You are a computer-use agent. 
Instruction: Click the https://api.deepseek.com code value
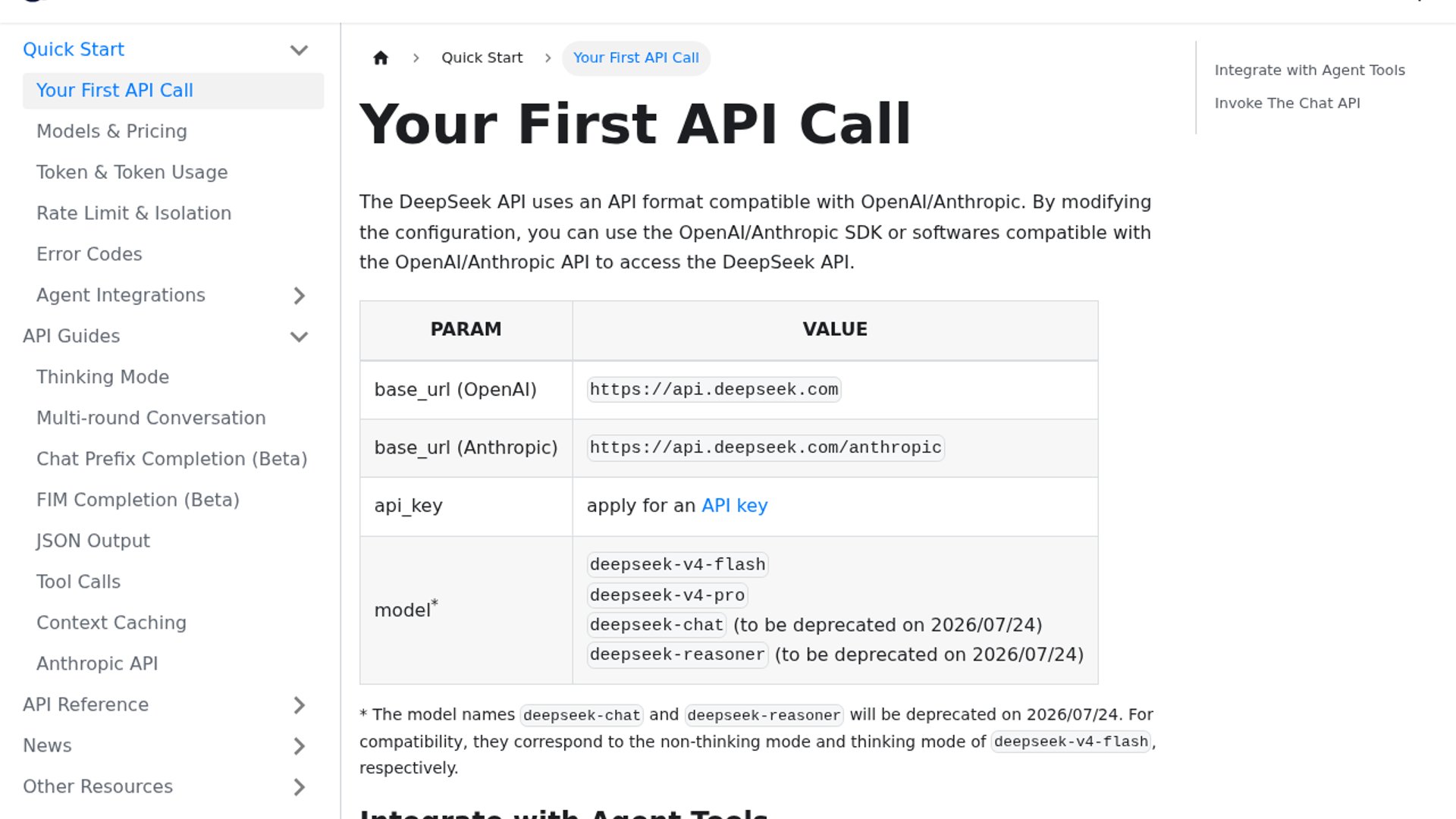[x=714, y=389]
